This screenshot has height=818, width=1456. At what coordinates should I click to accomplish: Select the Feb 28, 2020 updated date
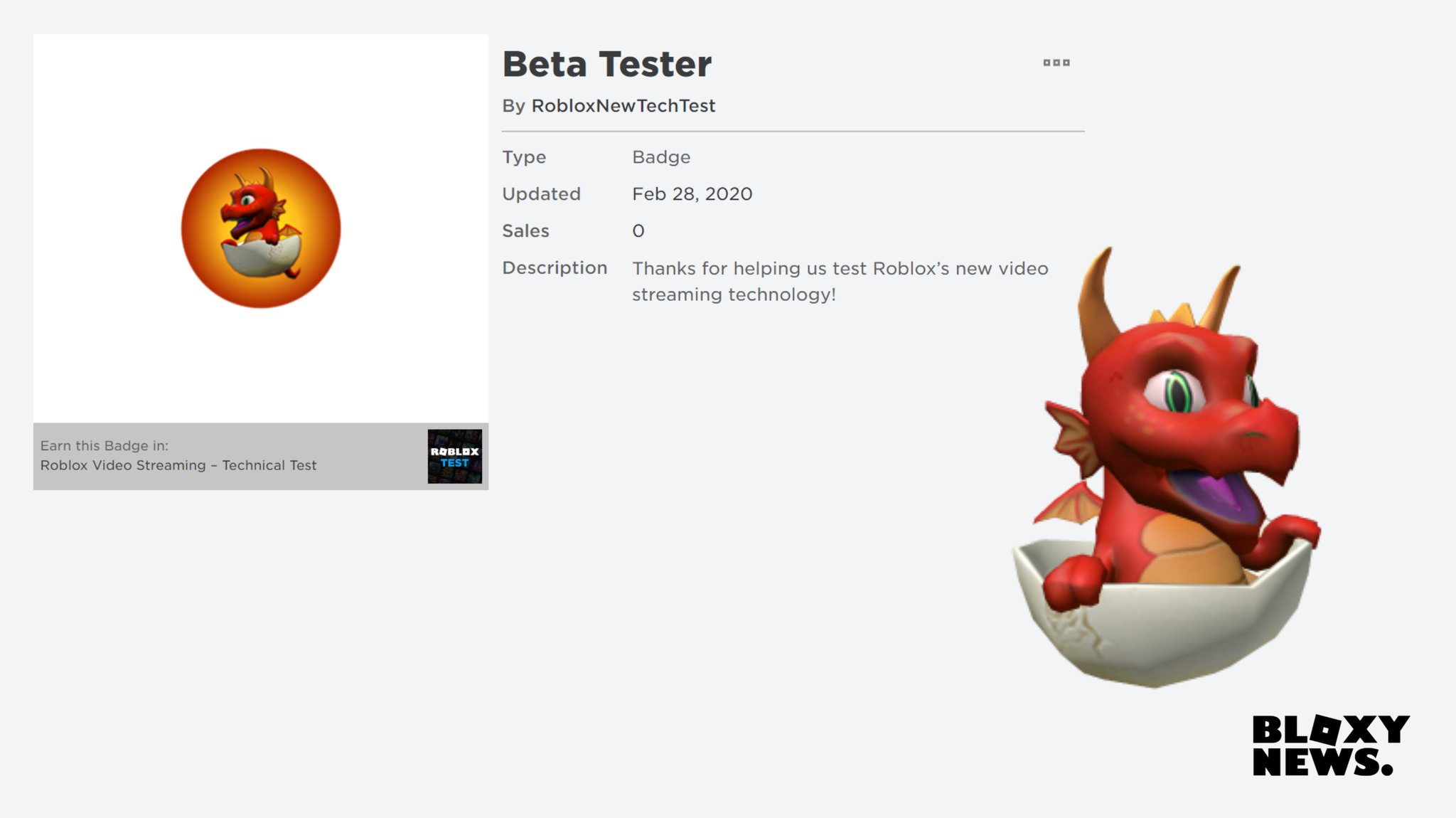click(x=692, y=193)
